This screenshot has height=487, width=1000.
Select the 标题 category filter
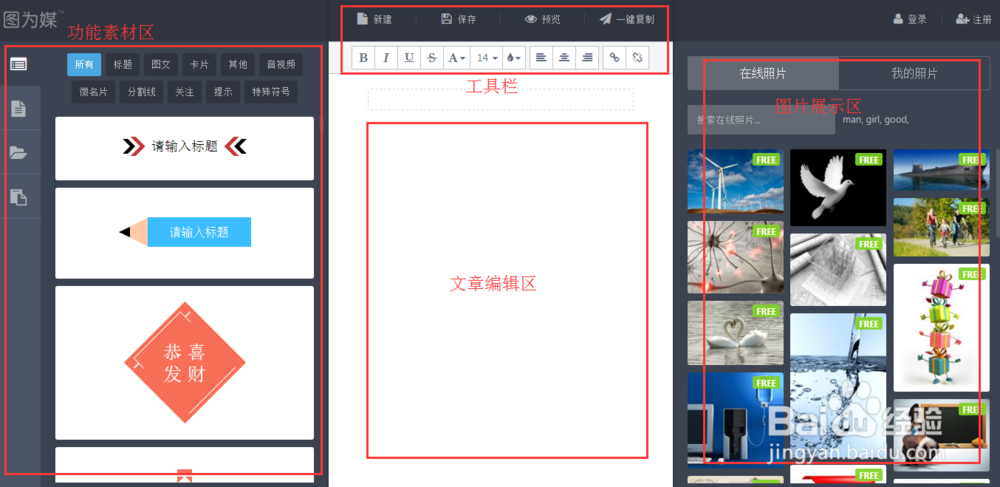[x=122, y=64]
